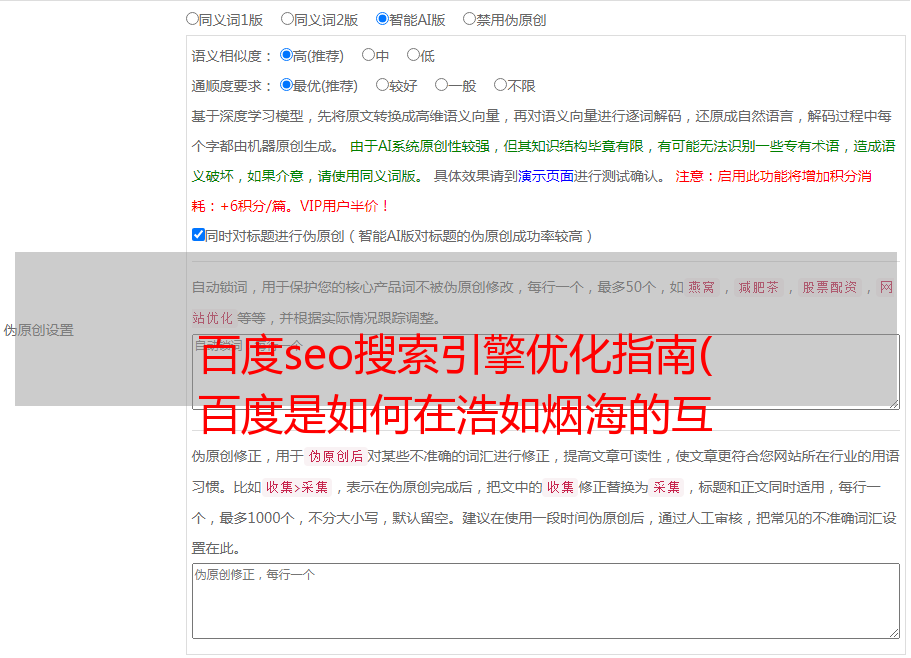The height and width of the screenshot is (658, 911).
Task: Grab the resize handle of 伪原创修正 textarea
Action: (x=894, y=633)
